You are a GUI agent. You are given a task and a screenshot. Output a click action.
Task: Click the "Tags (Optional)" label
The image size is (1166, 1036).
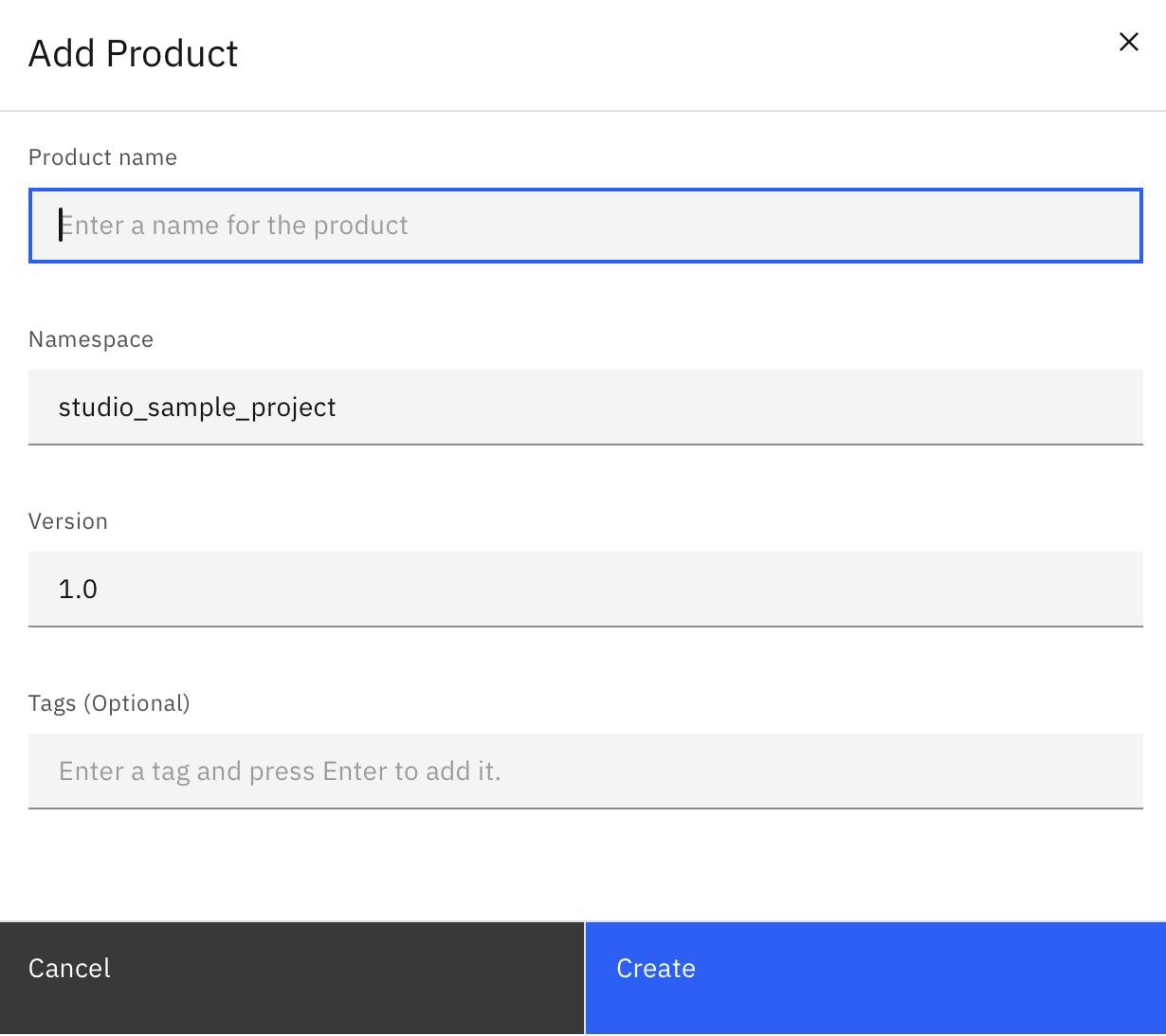click(x=109, y=703)
